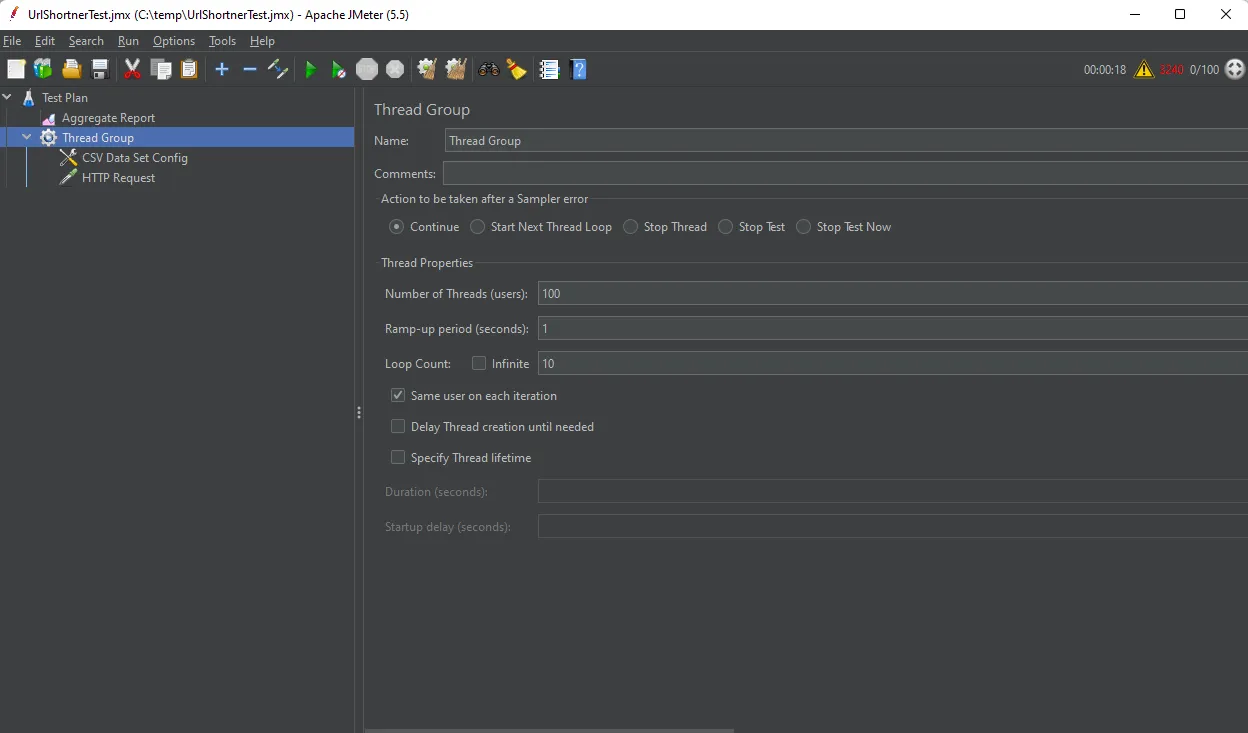Viewport: 1248px width, 733px height.
Task: Collapse the Thread Group tree node
Action: 27,138
